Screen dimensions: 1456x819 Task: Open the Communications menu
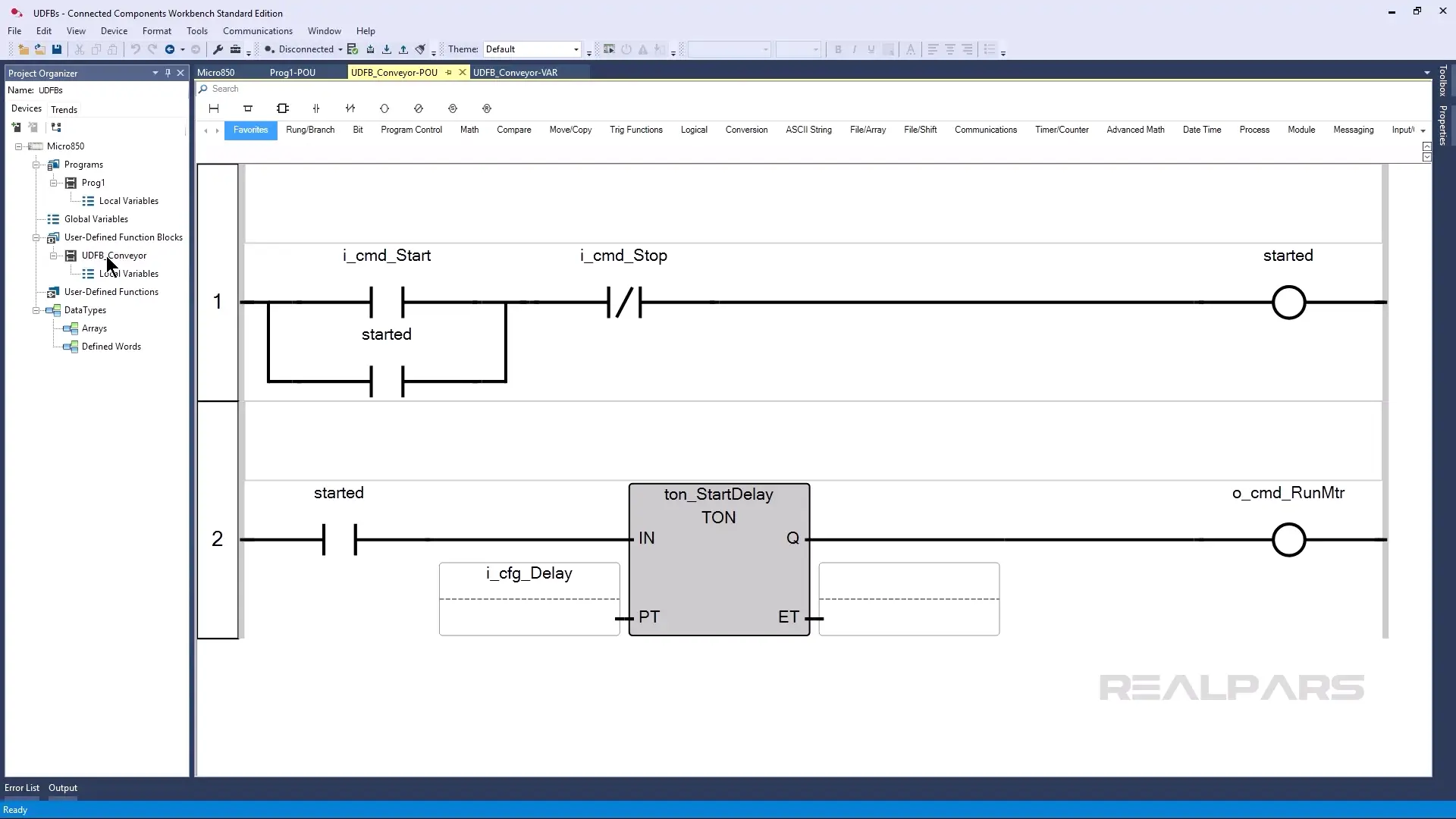tap(258, 31)
